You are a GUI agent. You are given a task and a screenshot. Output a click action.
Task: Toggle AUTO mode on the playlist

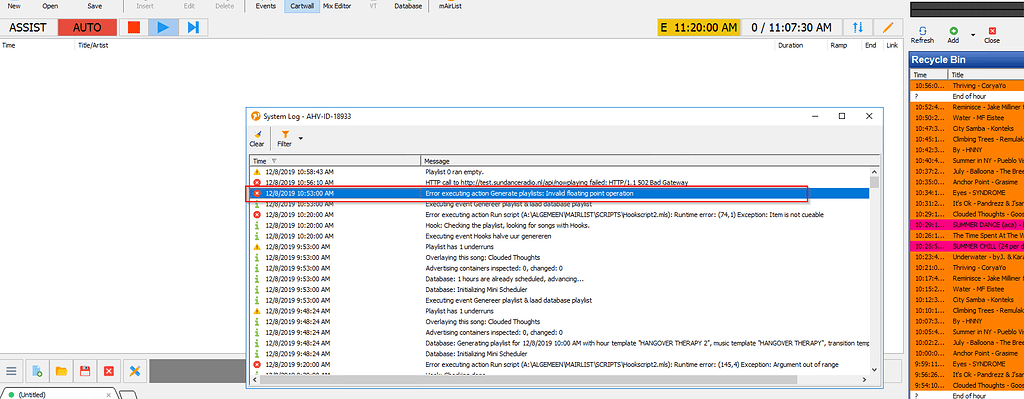pos(87,27)
